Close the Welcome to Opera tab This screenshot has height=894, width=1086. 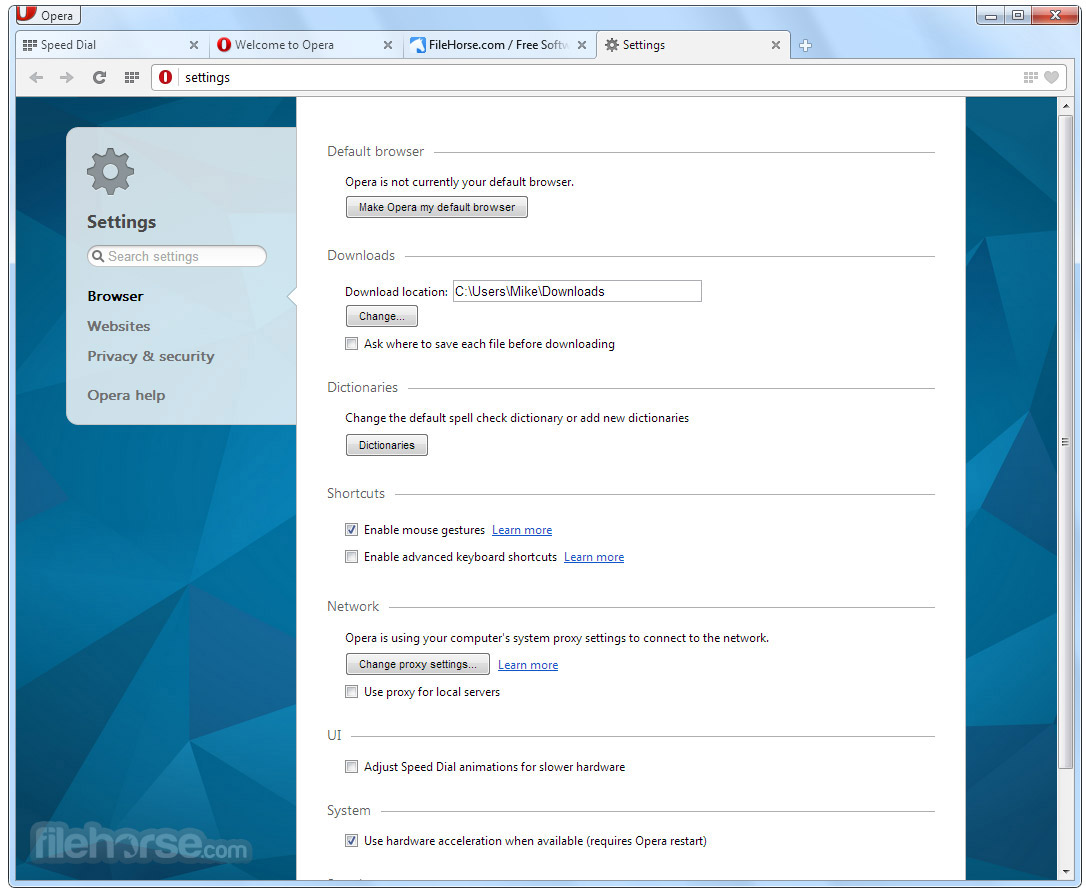(x=388, y=45)
